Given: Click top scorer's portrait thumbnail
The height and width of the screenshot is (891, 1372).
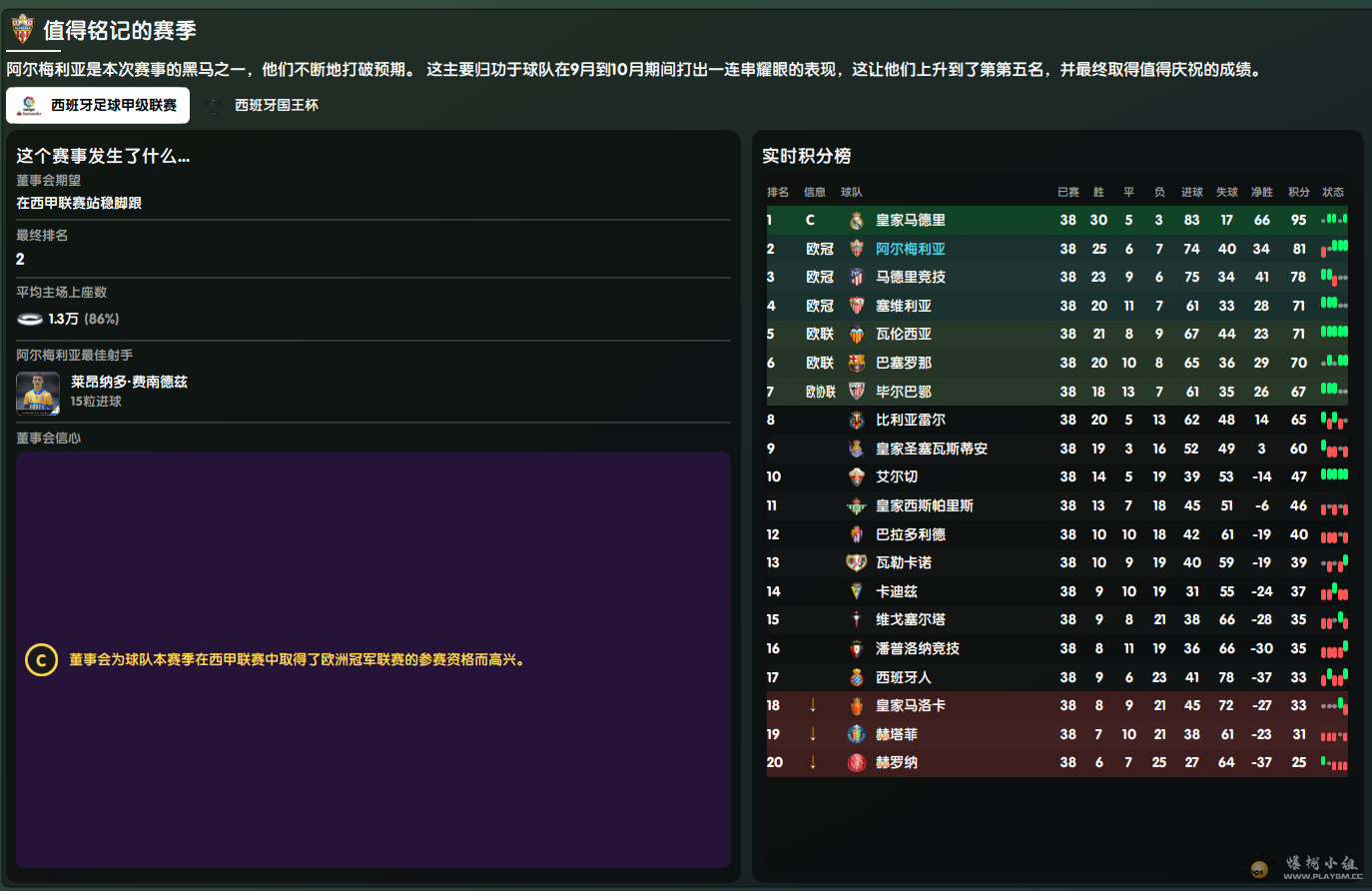Looking at the screenshot, I should (x=38, y=393).
